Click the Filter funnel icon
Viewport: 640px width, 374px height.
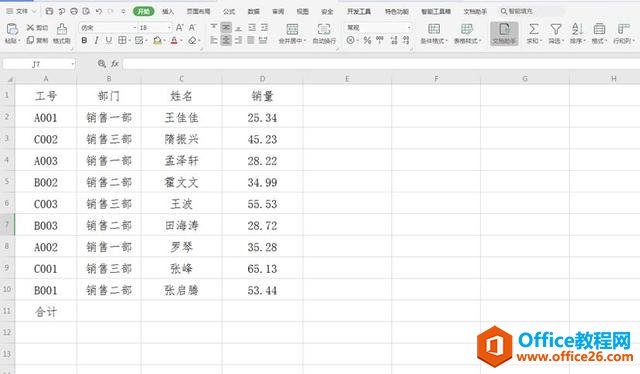coord(556,29)
